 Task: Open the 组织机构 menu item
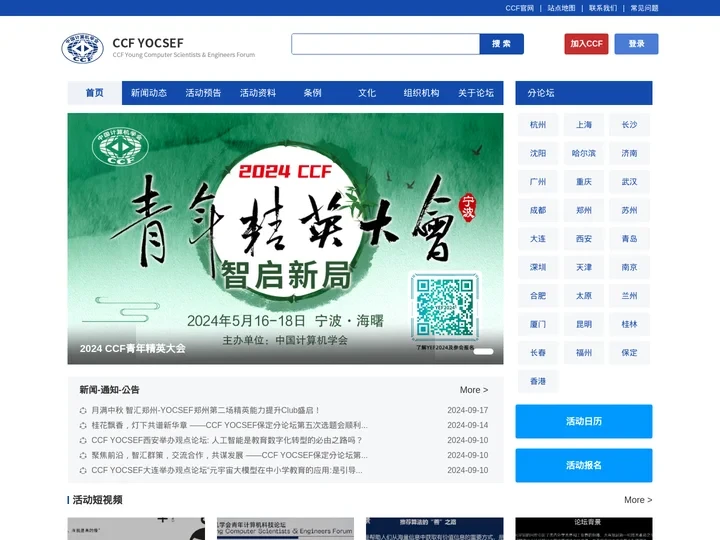(422, 93)
